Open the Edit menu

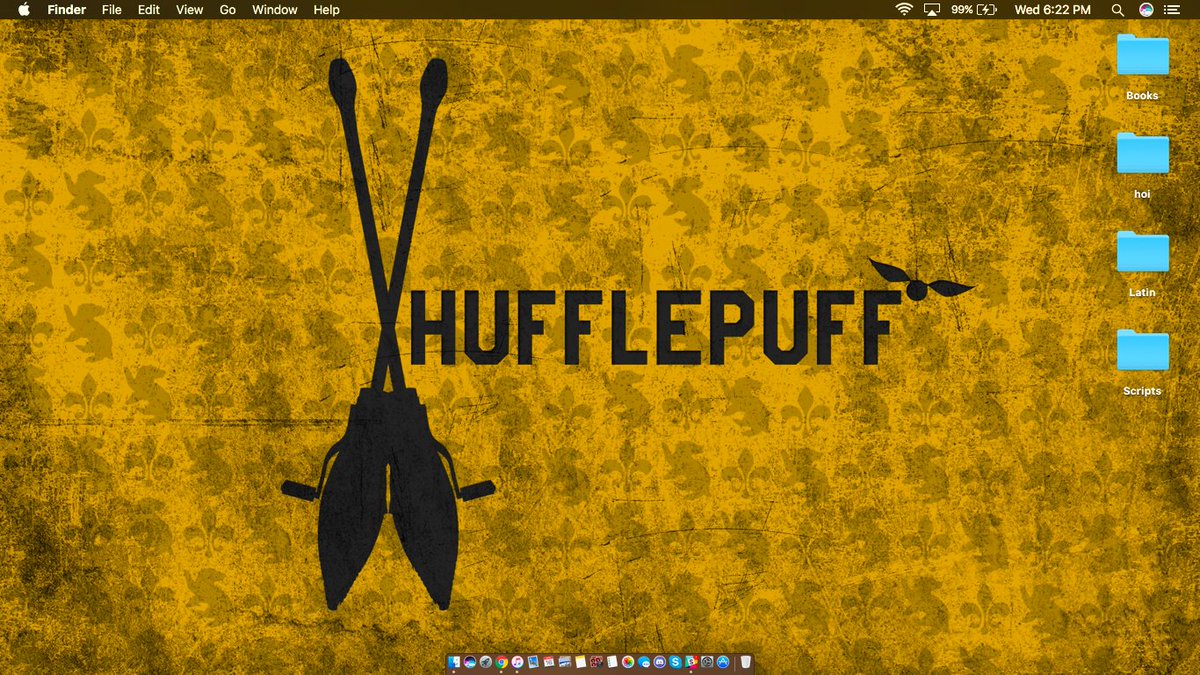149,10
